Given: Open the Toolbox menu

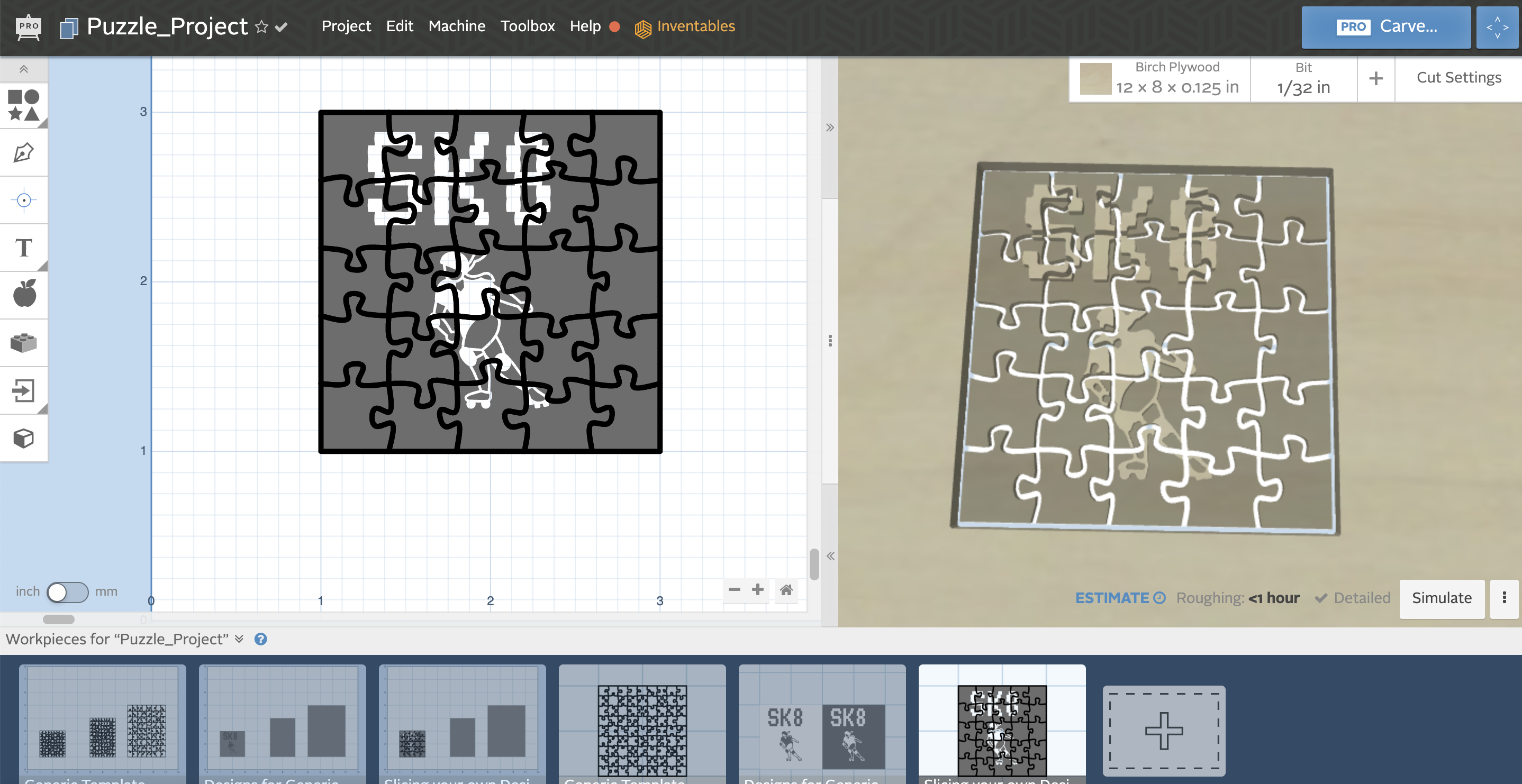Looking at the screenshot, I should coord(527,26).
